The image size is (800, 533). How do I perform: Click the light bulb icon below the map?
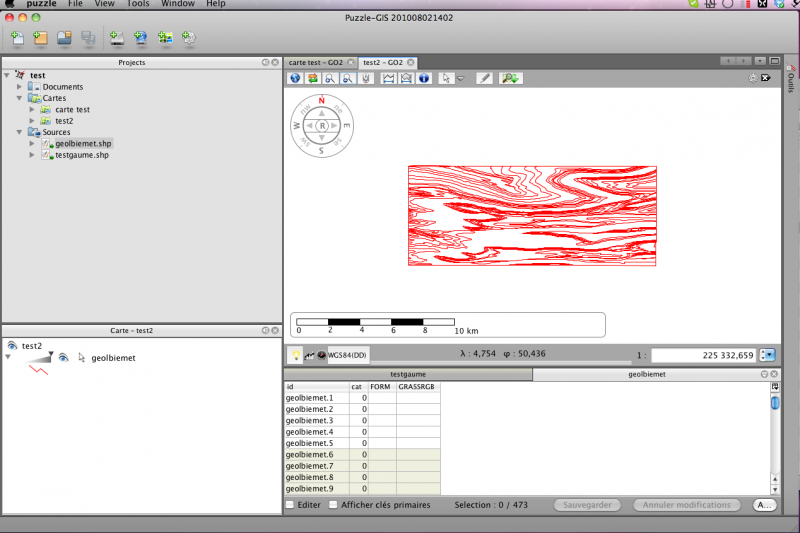pyautogui.click(x=296, y=355)
